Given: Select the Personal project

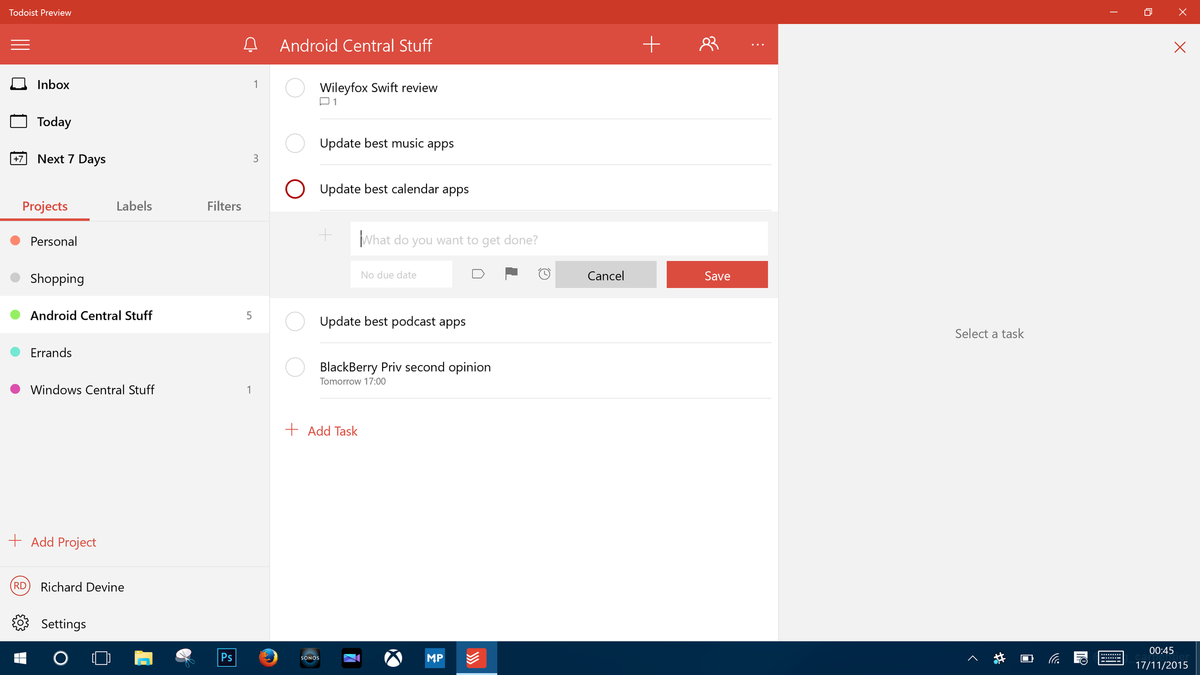Looking at the screenshot, I should pos(135,241).
